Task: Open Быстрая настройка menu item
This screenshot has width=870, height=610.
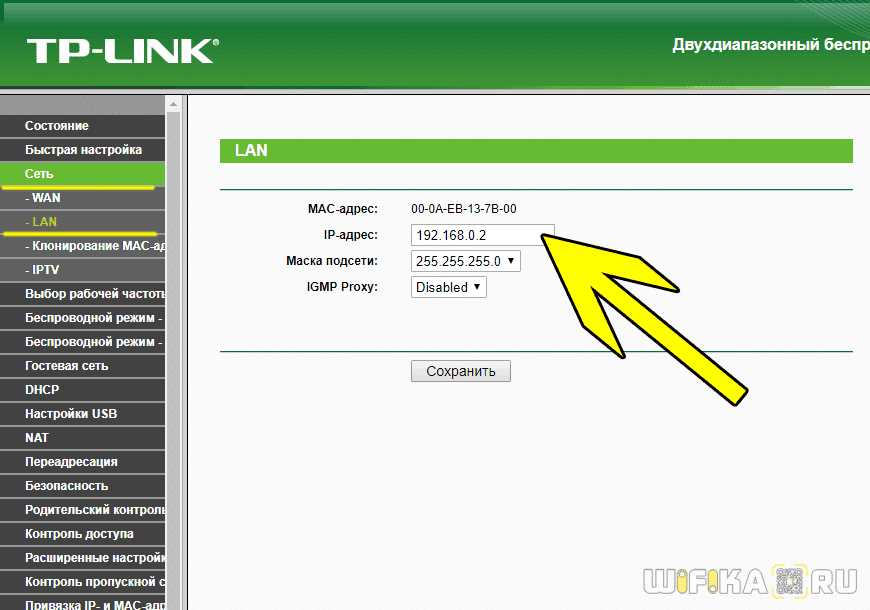Action: pos(83,150)
